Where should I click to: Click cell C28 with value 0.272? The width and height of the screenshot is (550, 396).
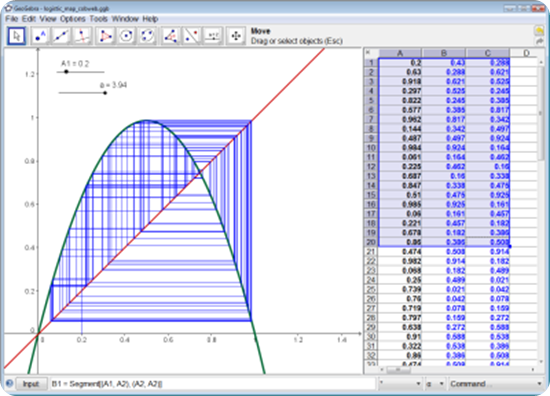(488, 318)
